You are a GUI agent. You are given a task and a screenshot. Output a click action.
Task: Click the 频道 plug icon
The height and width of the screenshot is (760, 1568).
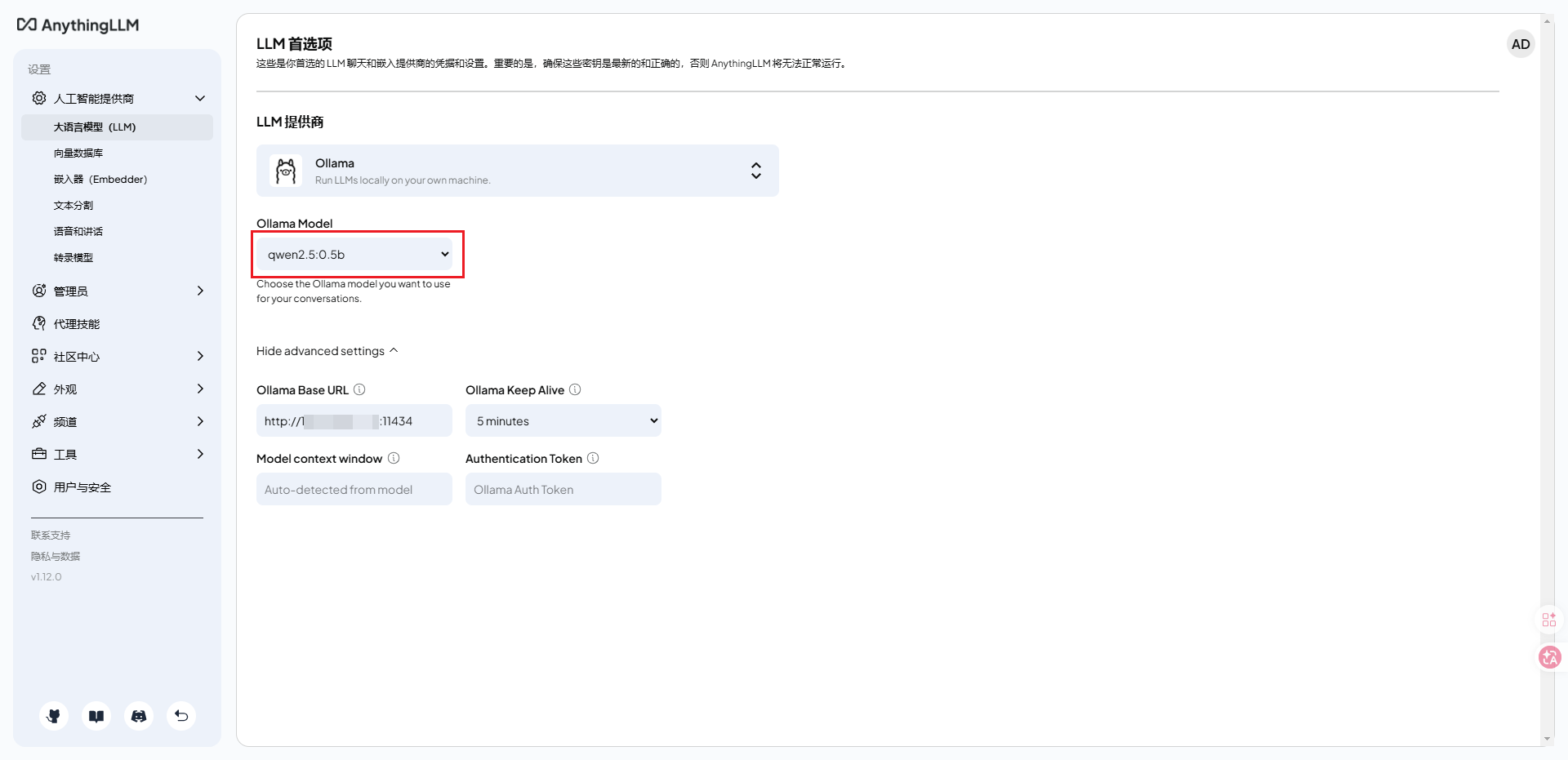[39, 421]
